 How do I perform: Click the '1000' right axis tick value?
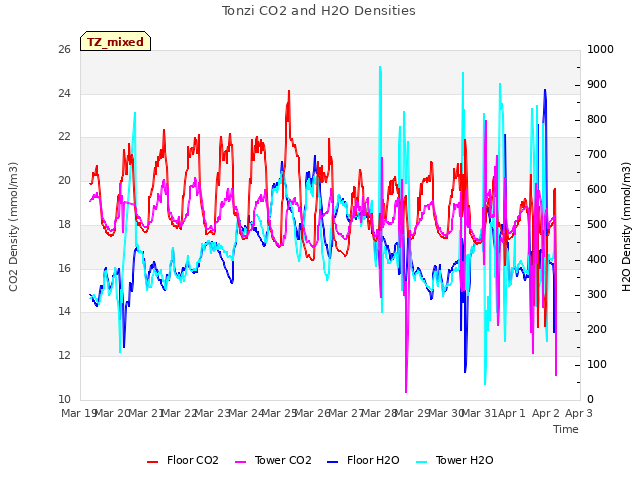pos(600,49)
